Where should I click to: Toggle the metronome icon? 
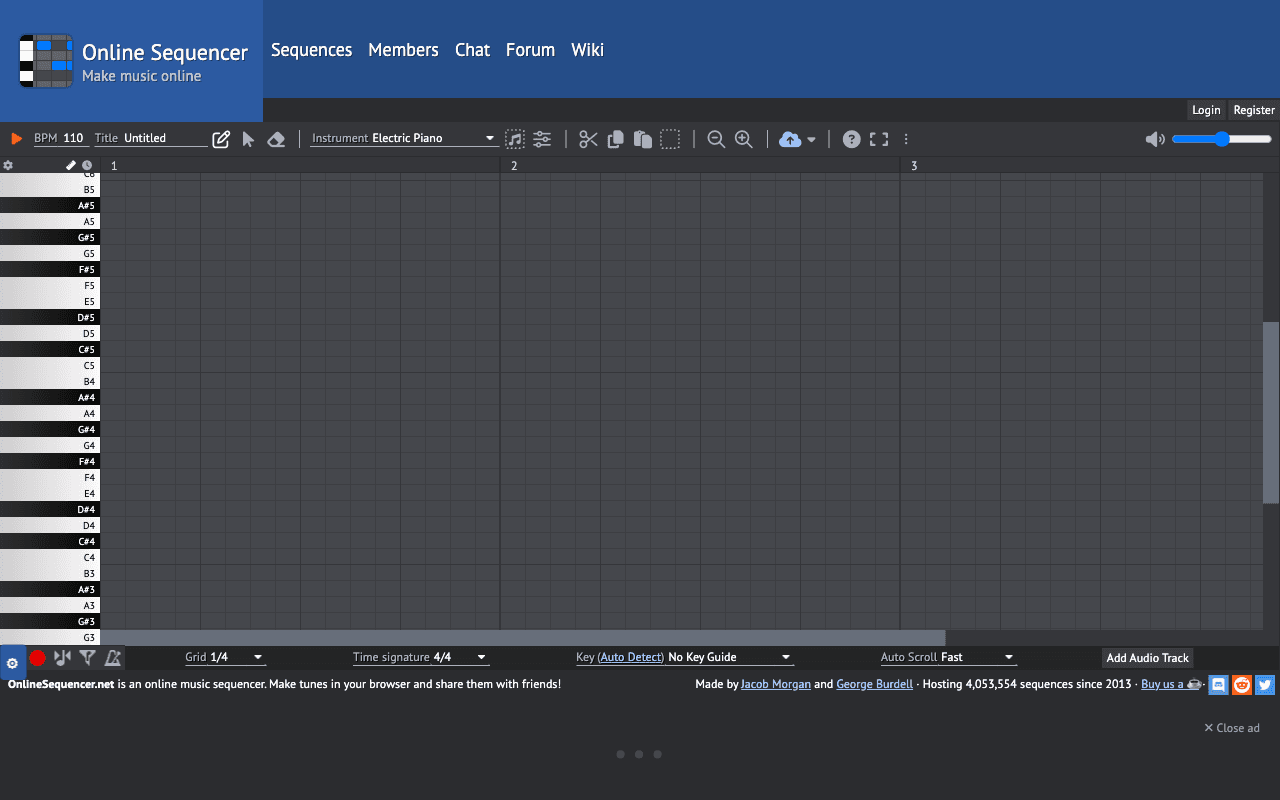tap(113, 657)
